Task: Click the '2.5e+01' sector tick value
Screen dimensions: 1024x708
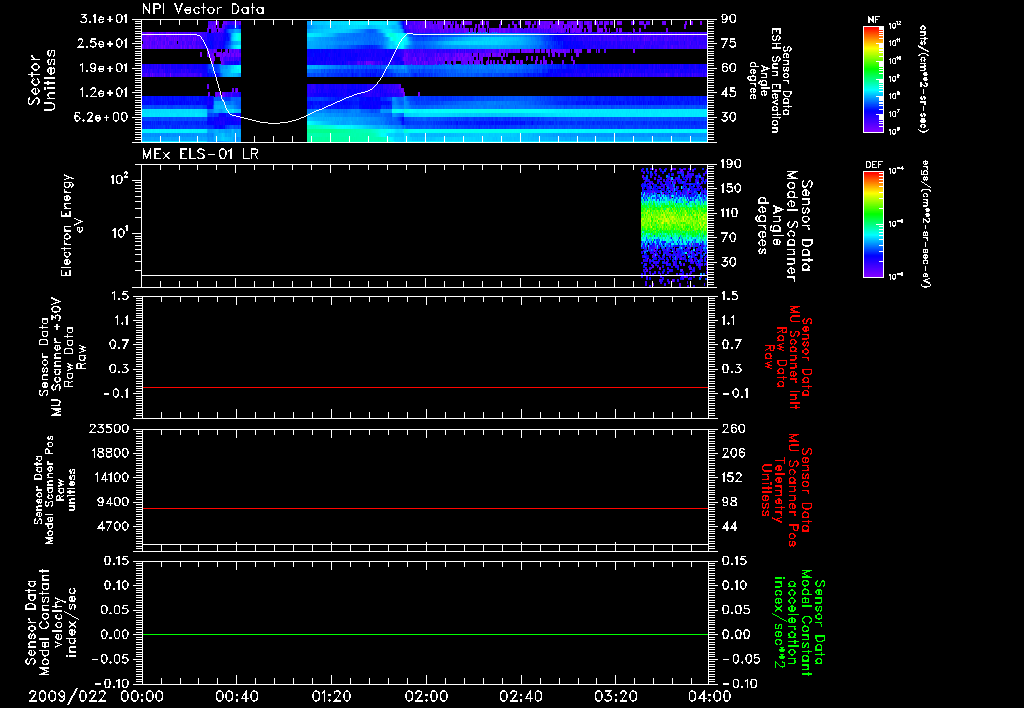Action: click(104, 43)
